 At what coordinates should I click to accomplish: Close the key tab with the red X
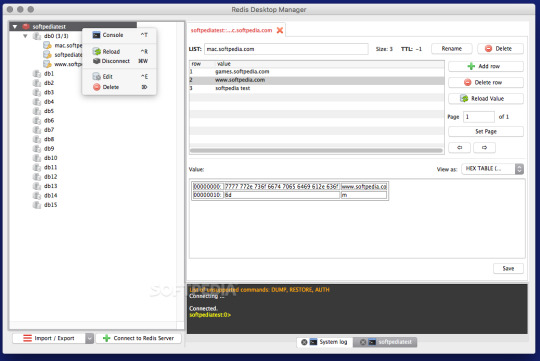[x=280, y=30]
